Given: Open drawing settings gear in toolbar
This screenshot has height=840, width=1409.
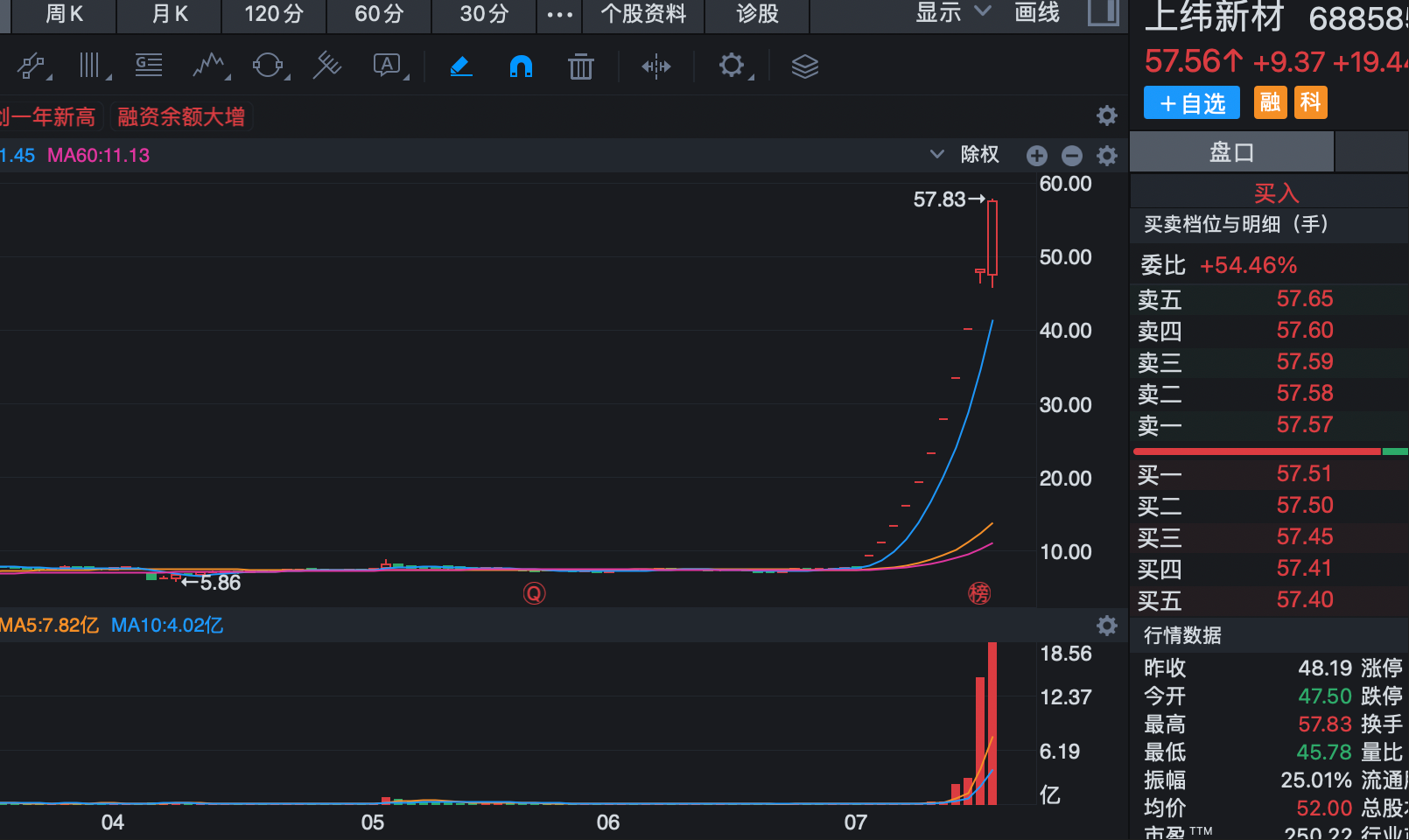Looking at the screenshot, I should coord(733,66).
